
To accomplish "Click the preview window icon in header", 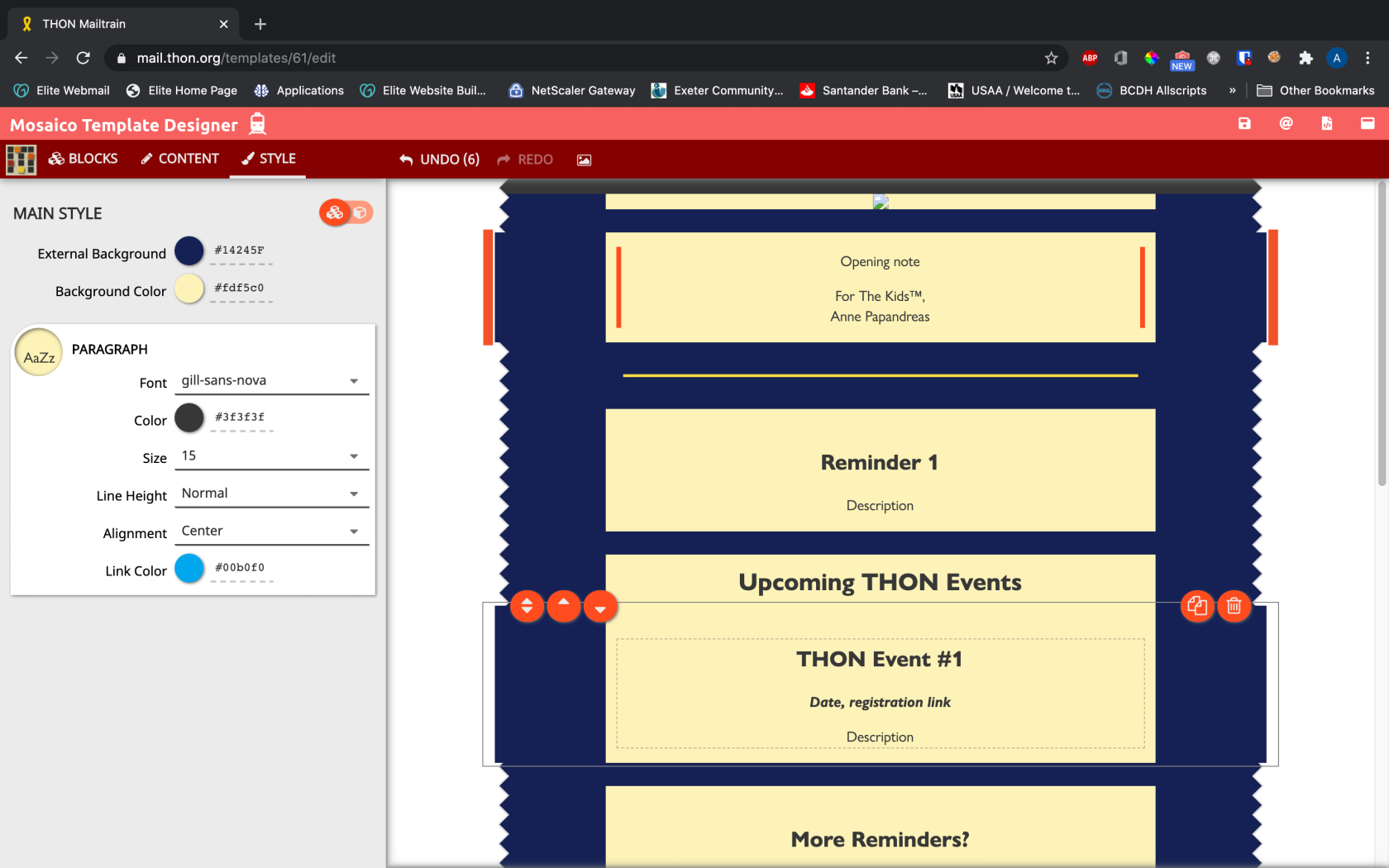I will click(1368, 124).
